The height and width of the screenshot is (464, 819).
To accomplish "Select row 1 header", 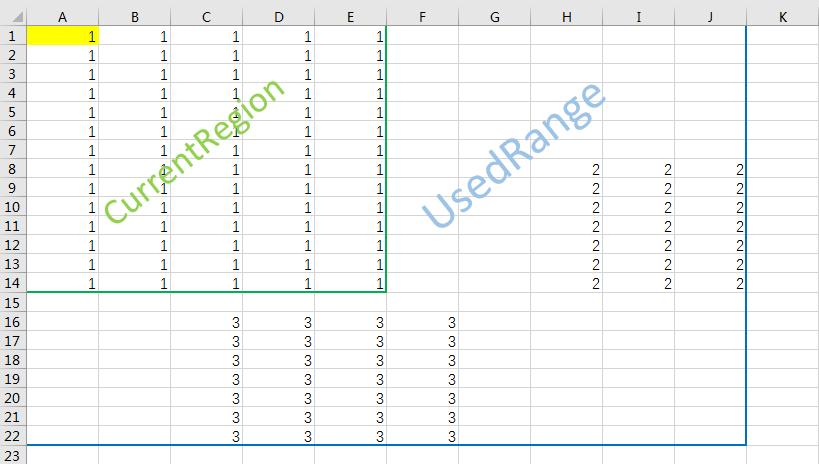I will click(13, 36).
